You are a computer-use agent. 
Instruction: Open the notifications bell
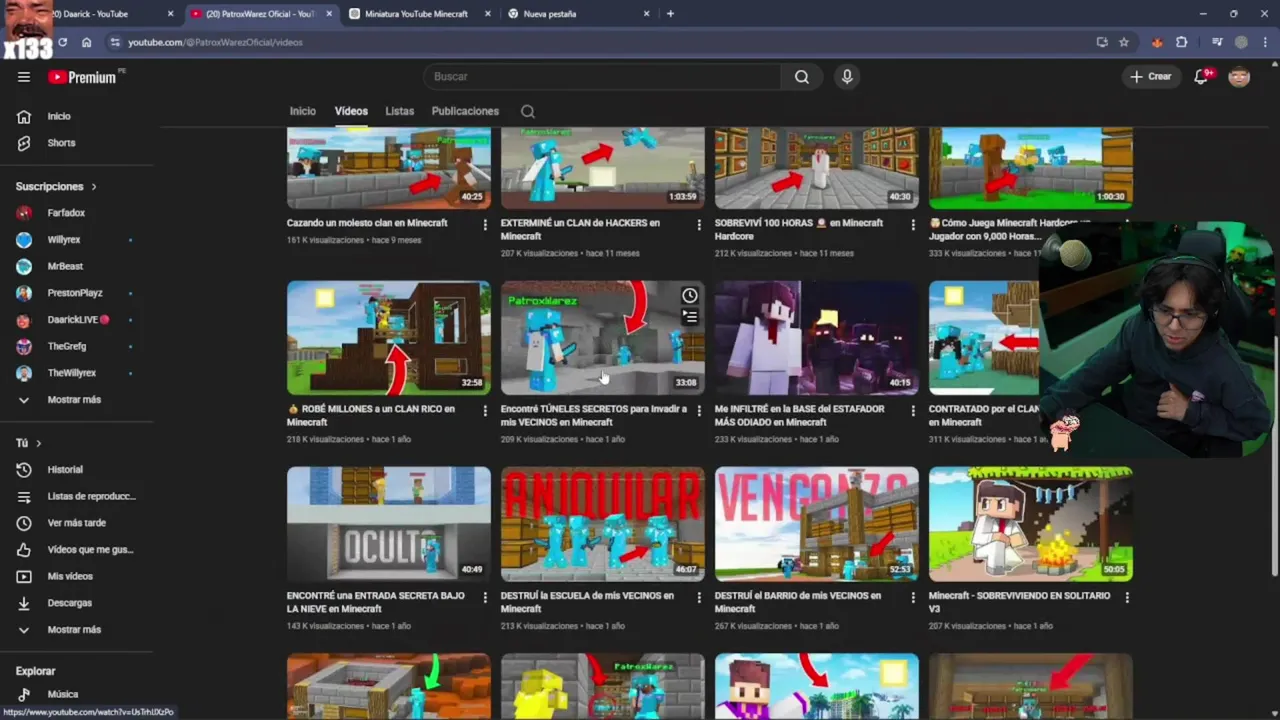(x=1202, y=77)
